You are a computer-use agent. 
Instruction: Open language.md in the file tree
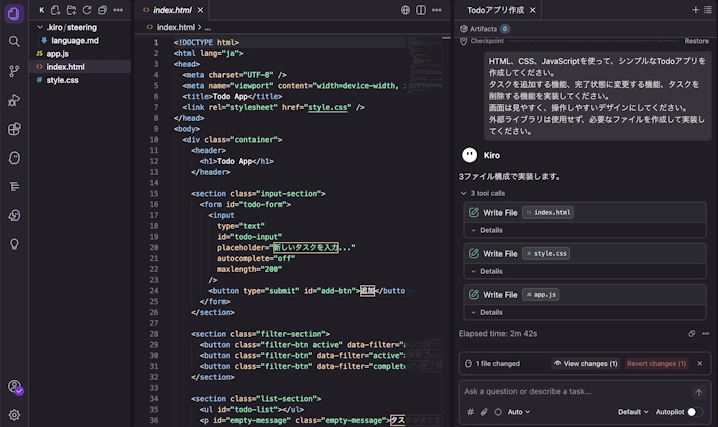(75, 41)
